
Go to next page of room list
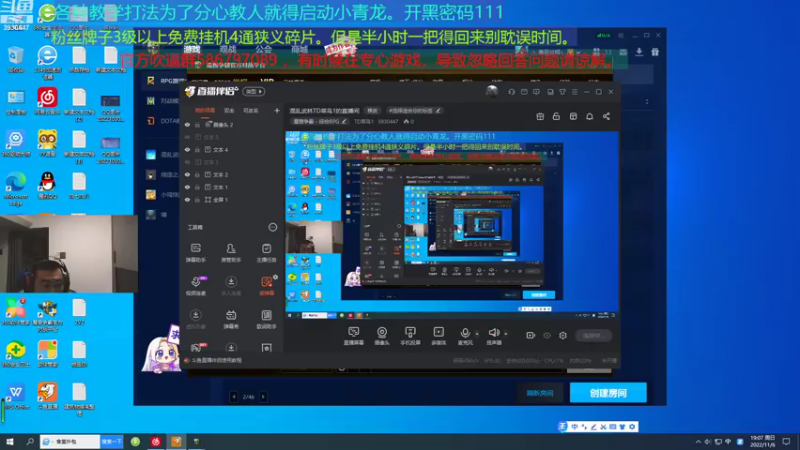pyautogui.click(x=263, y=396)
